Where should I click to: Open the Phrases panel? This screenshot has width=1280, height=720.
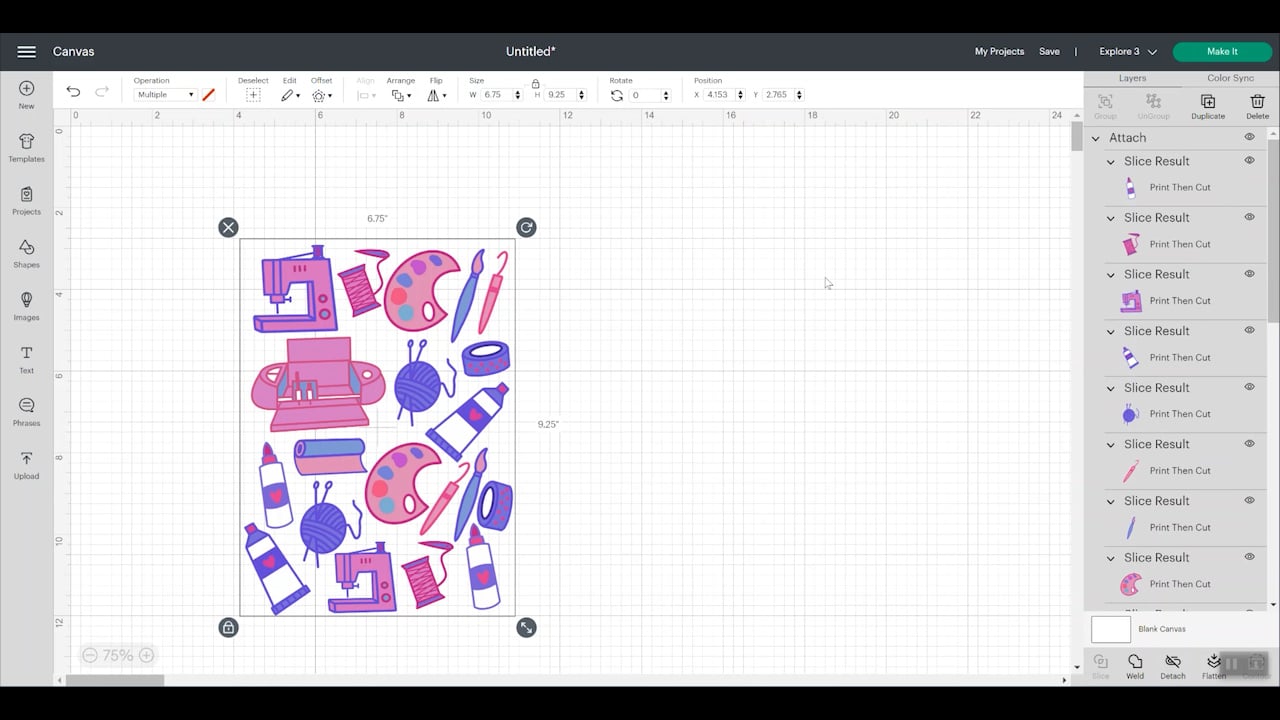click(x=26, y=412)
